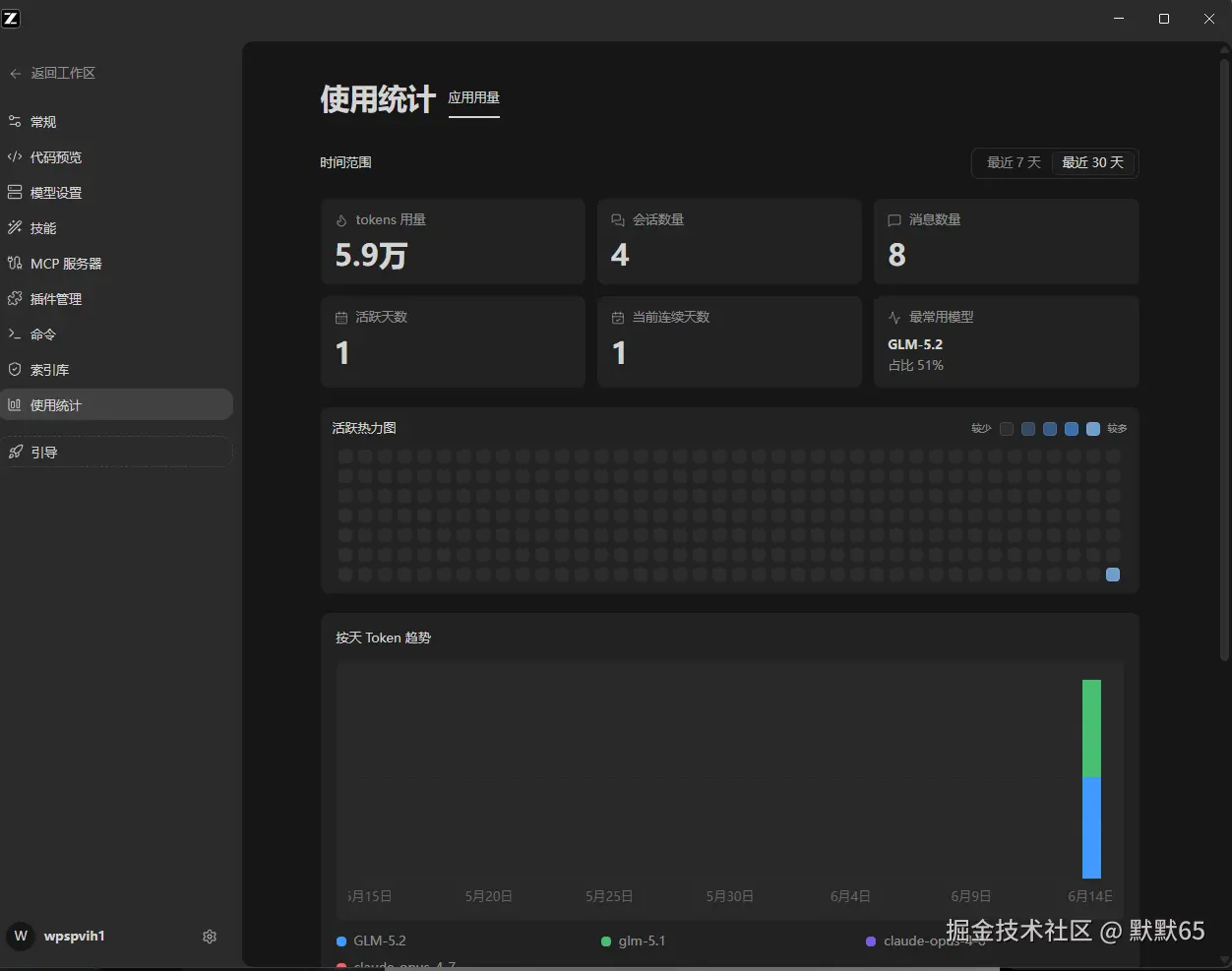Click the 最常用模型 activity icon
Viewport: 1232px width, 971px height.
point(894,318)
